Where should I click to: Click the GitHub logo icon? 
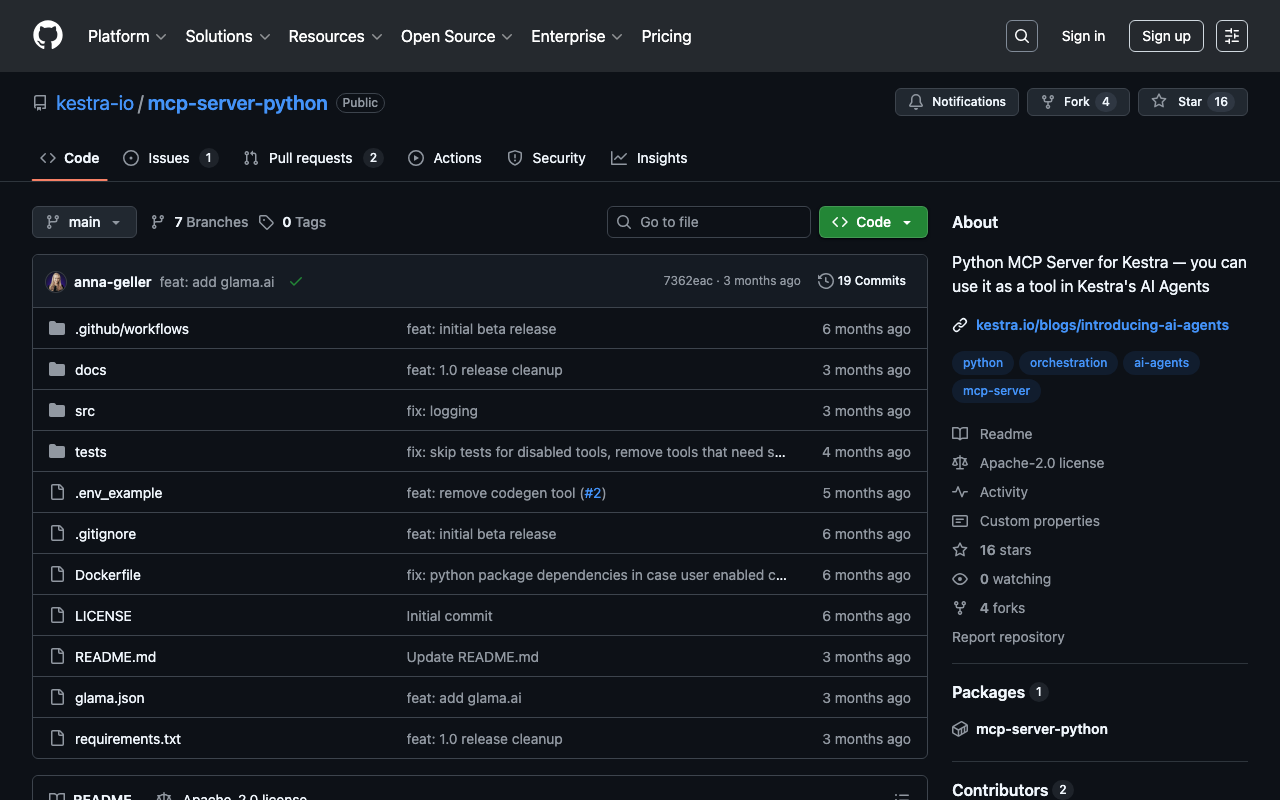(48, 36)
